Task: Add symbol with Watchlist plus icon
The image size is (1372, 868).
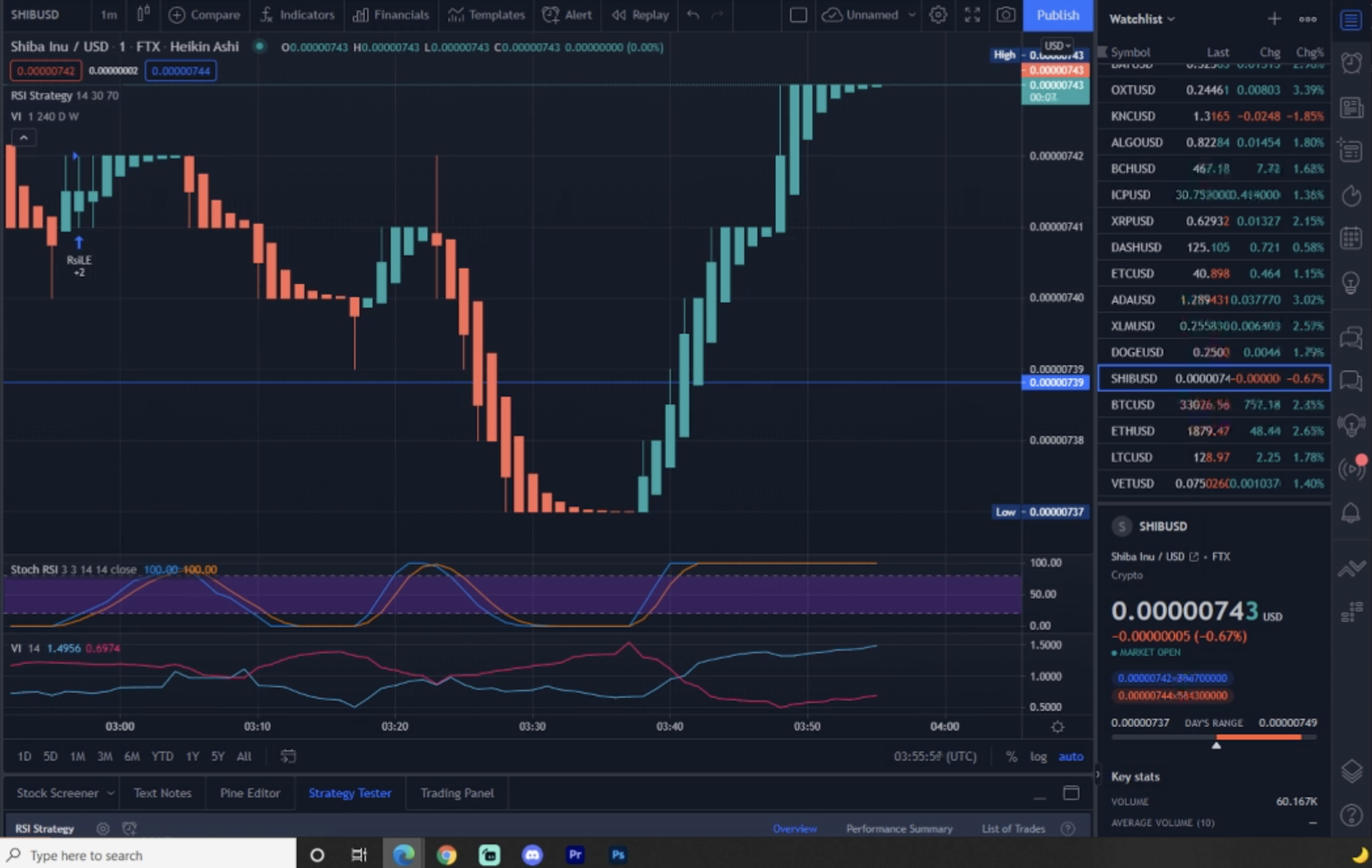Action: click(1274, 19)
